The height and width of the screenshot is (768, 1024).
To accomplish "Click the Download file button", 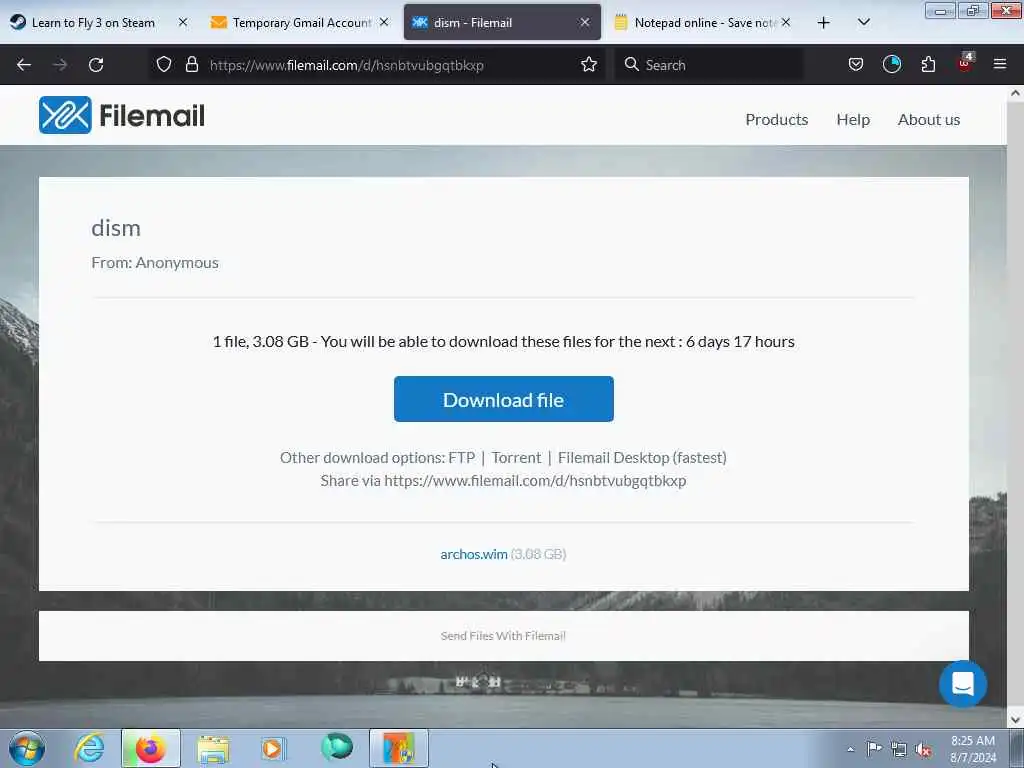I will coord(504,399).
